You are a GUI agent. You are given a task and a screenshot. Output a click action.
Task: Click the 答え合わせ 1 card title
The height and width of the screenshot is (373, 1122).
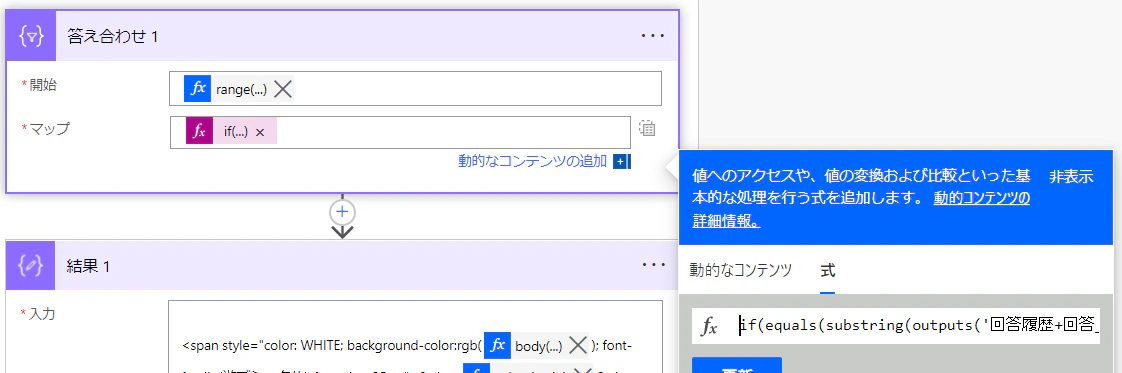pyautogui.click(x=112, y=37)
